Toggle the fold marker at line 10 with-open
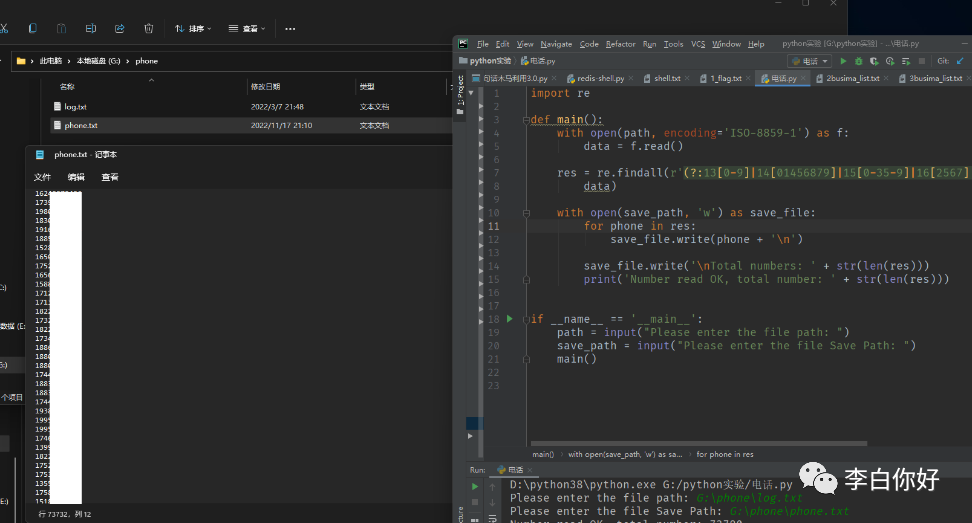 (x=526, y=213)
